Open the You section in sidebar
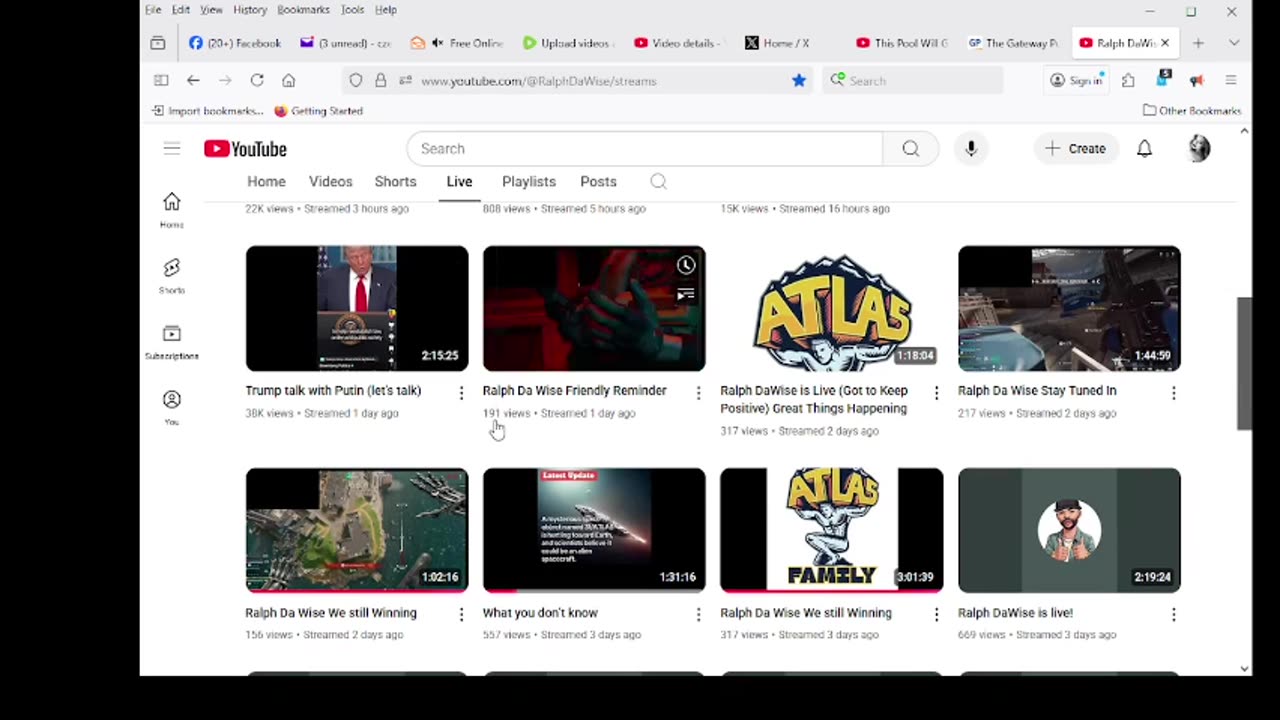Viewport: 1280px width, 720px height. pos(172,407)
